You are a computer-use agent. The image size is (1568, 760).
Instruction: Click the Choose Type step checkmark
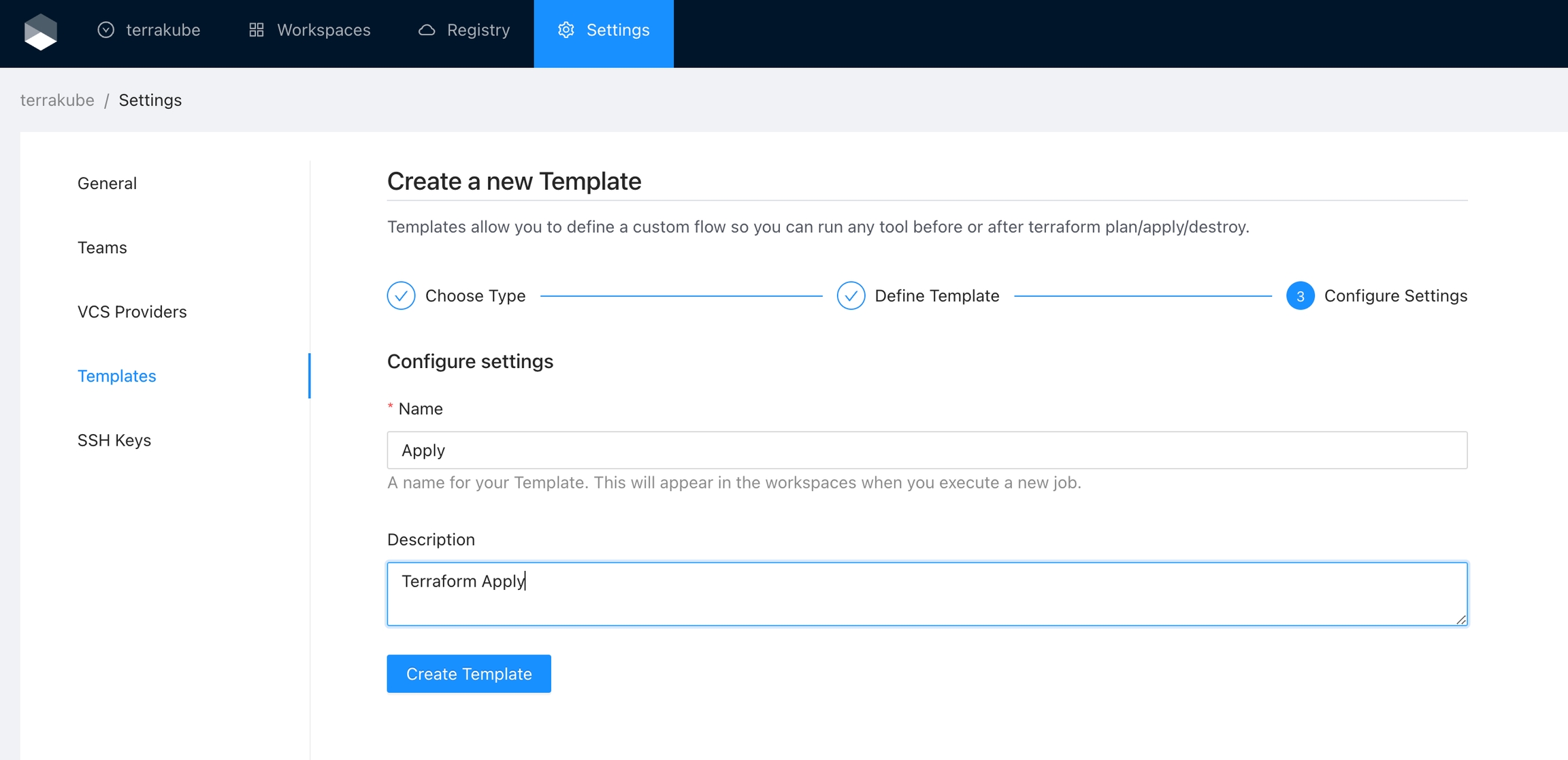coord(401,296)
